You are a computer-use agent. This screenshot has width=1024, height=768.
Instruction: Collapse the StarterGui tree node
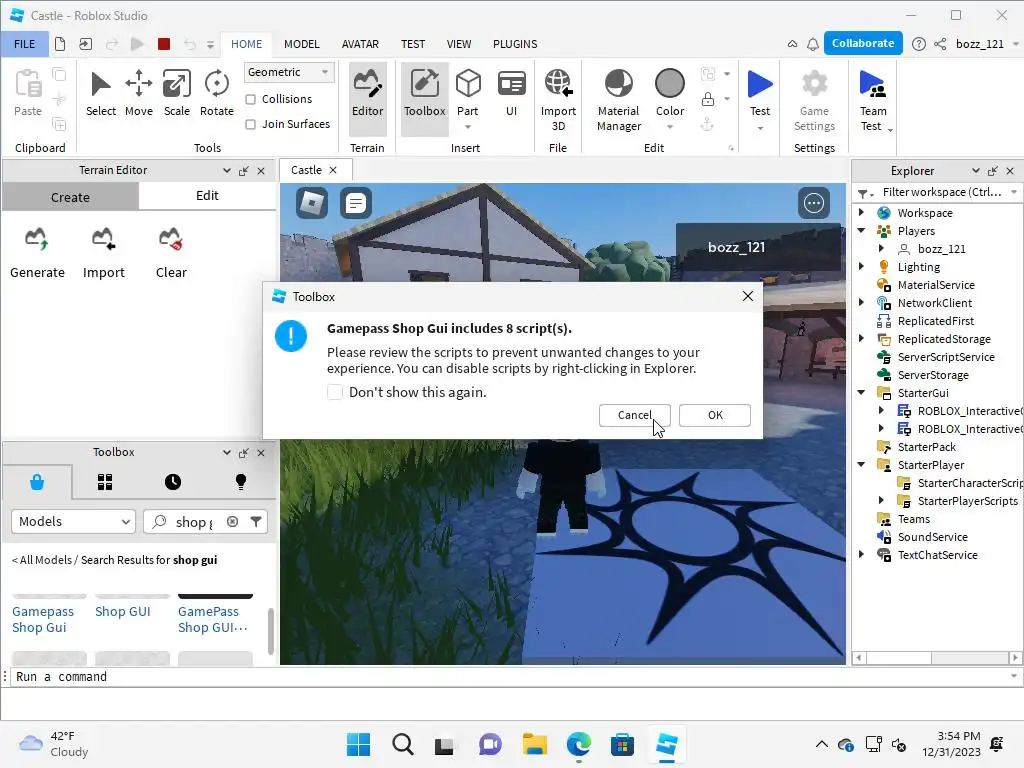click(861, 392)
